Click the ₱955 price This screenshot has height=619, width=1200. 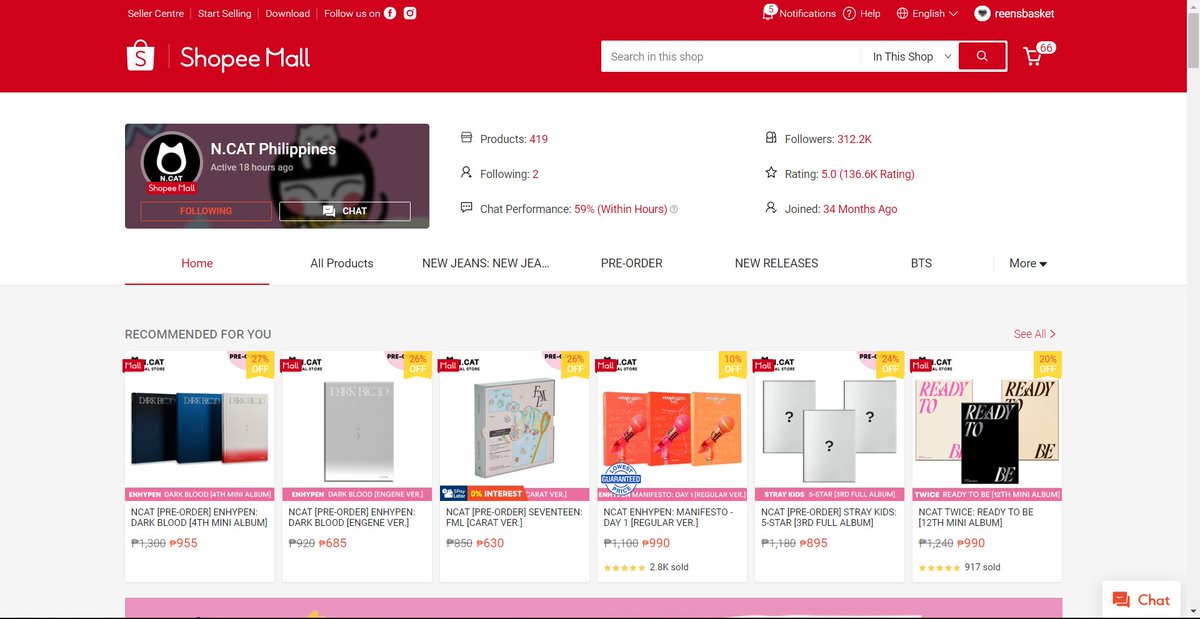184,543
